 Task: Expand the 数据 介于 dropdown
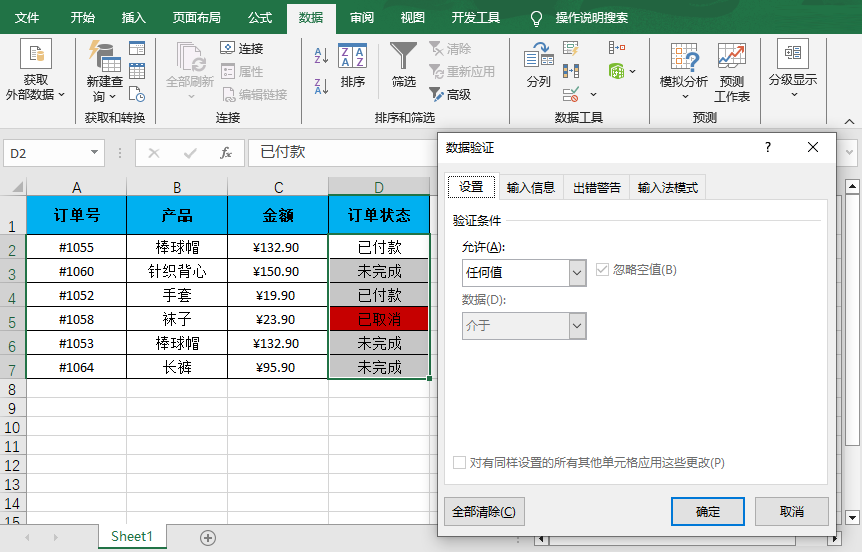click(577, 326)
